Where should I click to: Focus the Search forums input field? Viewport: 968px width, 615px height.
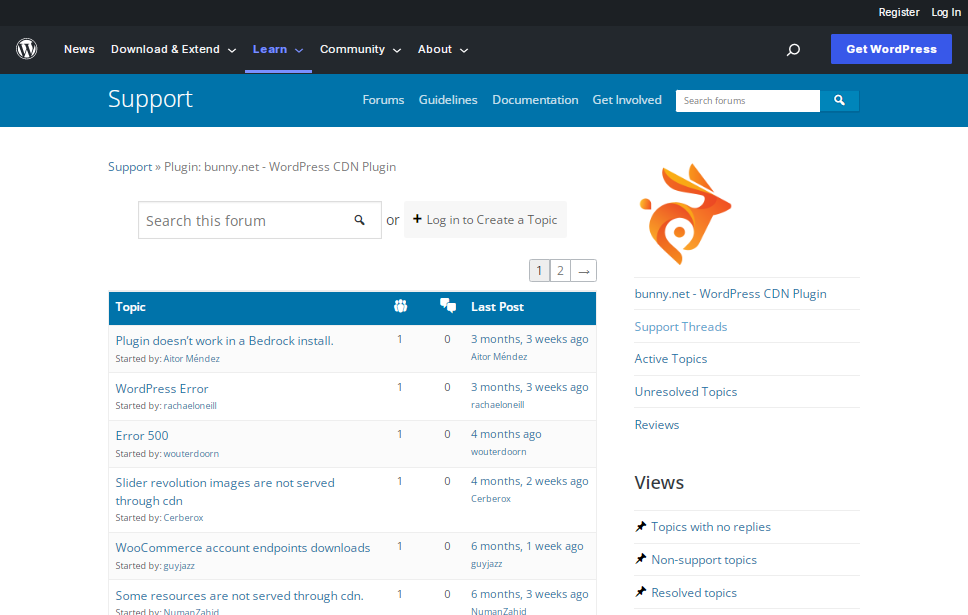click(747, 101)
